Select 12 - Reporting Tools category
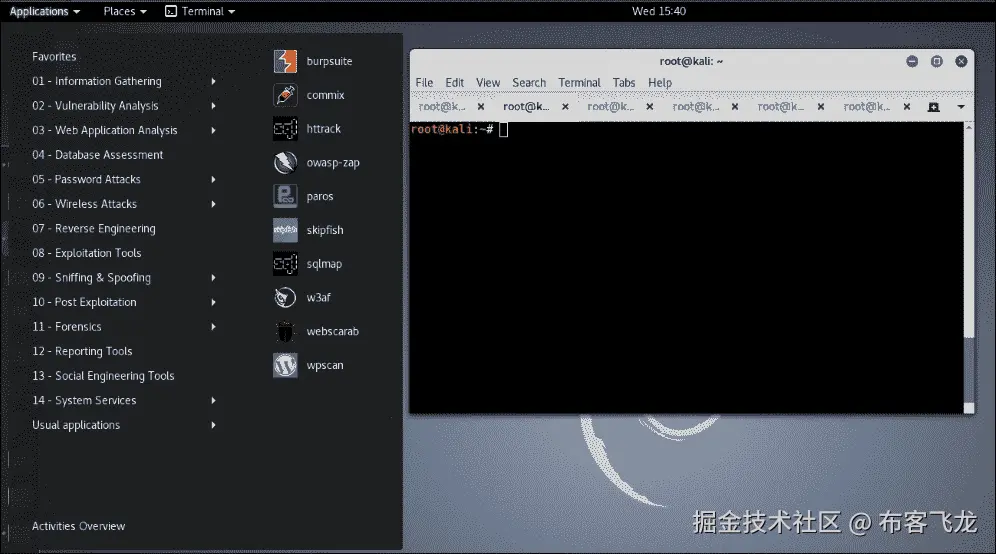The image size is (996, 554). [83, 351]
